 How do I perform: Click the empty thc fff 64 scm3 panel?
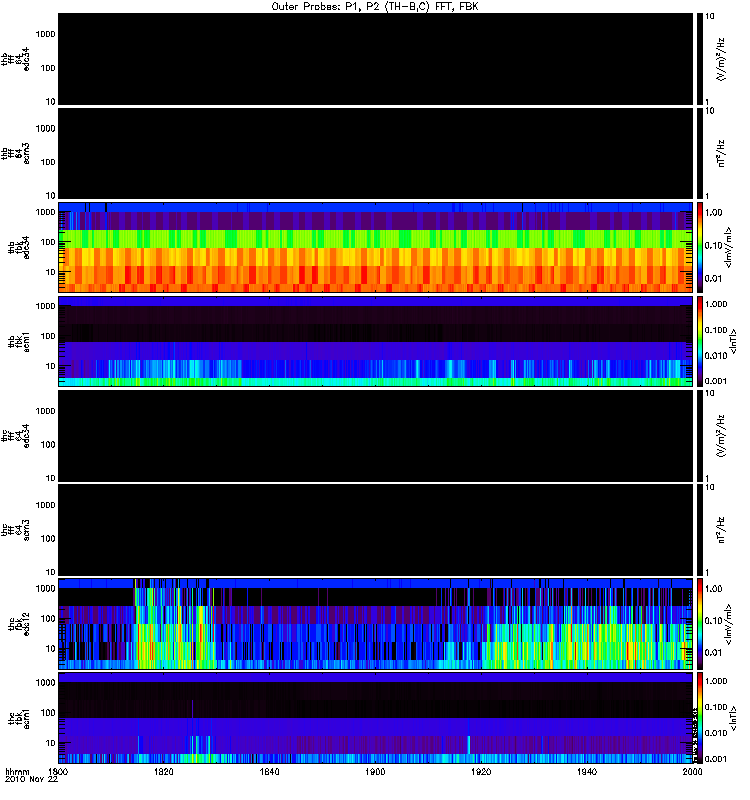coord(376,530)
